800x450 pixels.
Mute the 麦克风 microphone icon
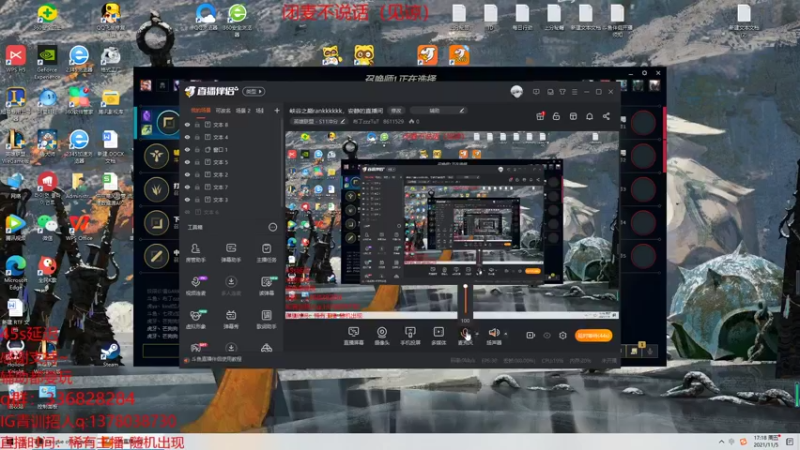coord(465,334)
